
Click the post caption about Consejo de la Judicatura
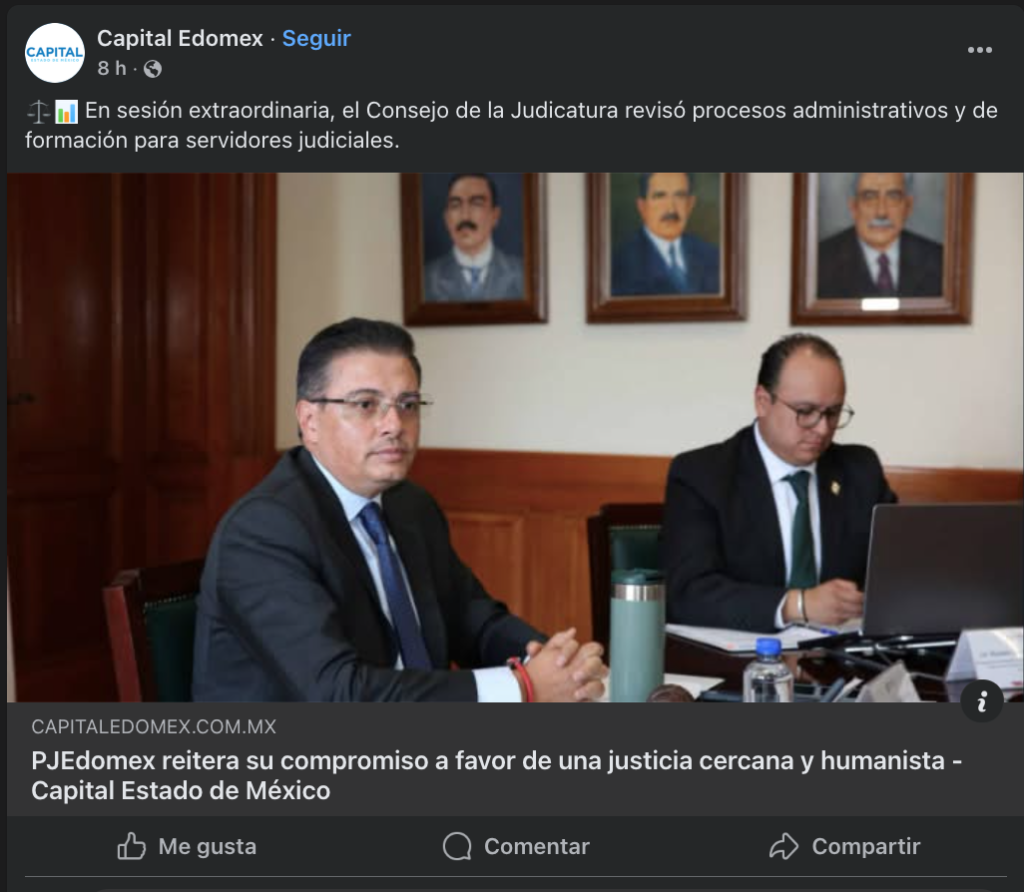(511, 125)
